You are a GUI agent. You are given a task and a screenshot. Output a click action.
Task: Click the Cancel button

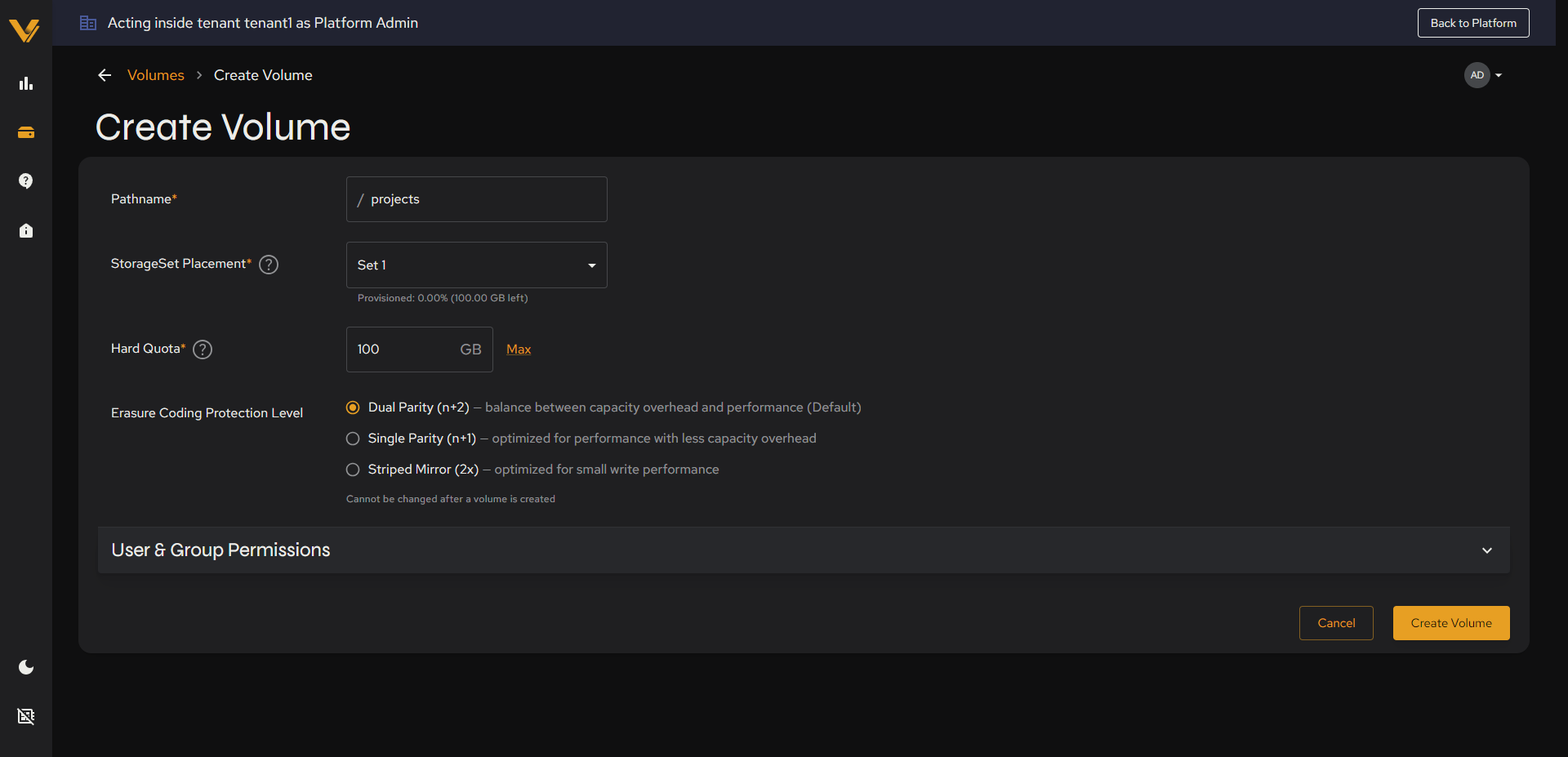point(1336,623)
